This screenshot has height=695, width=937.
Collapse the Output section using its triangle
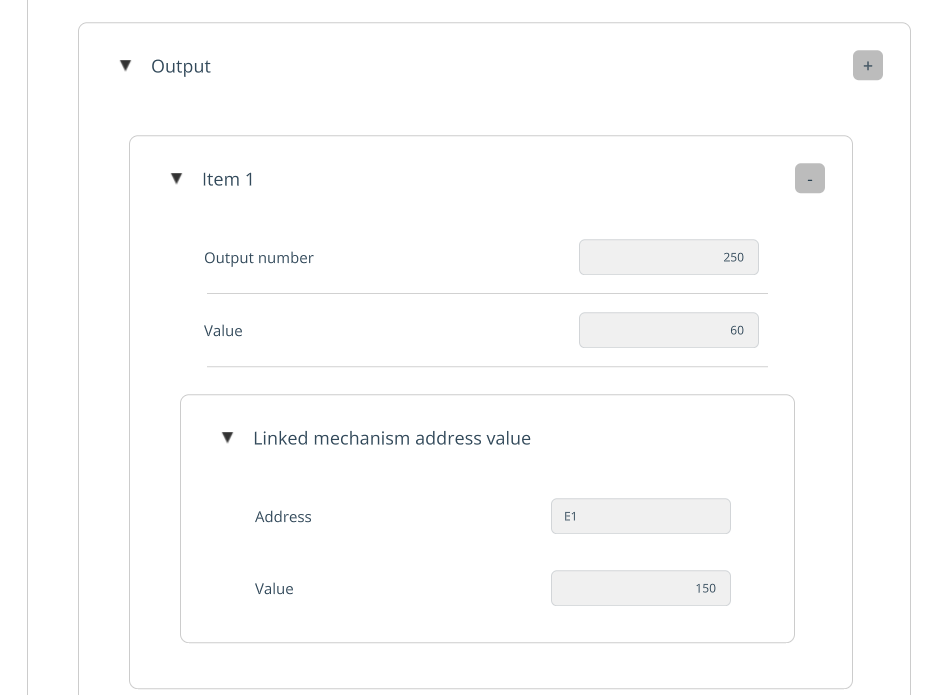125,66
